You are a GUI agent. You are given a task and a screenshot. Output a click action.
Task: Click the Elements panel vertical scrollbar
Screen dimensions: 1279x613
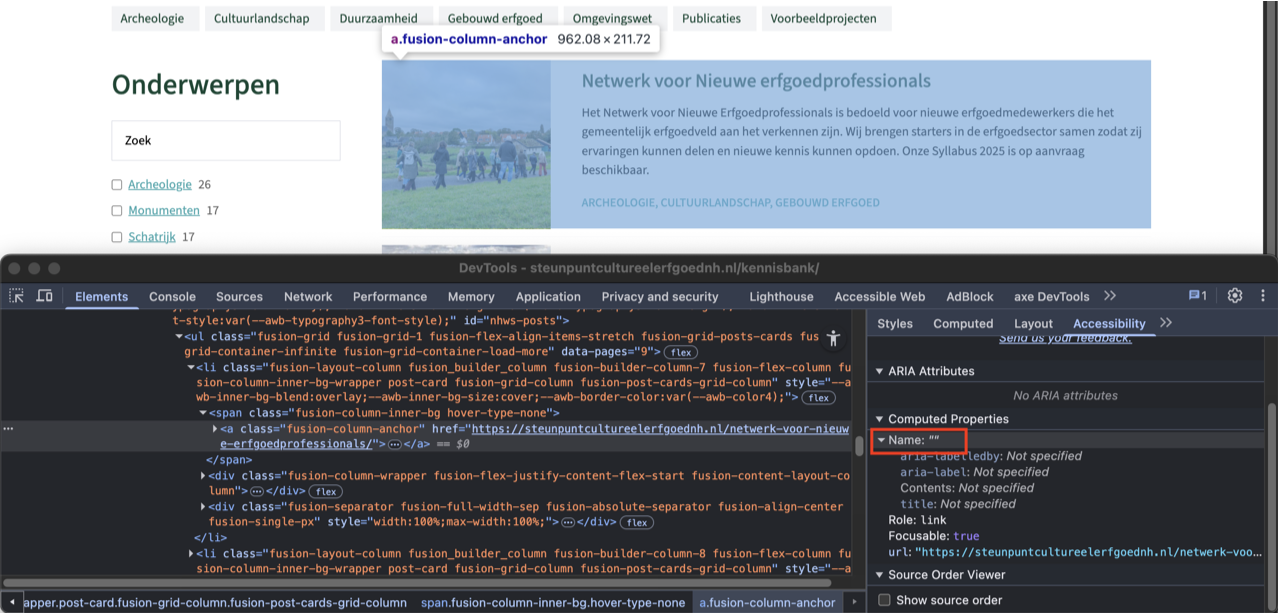(858, 444)
